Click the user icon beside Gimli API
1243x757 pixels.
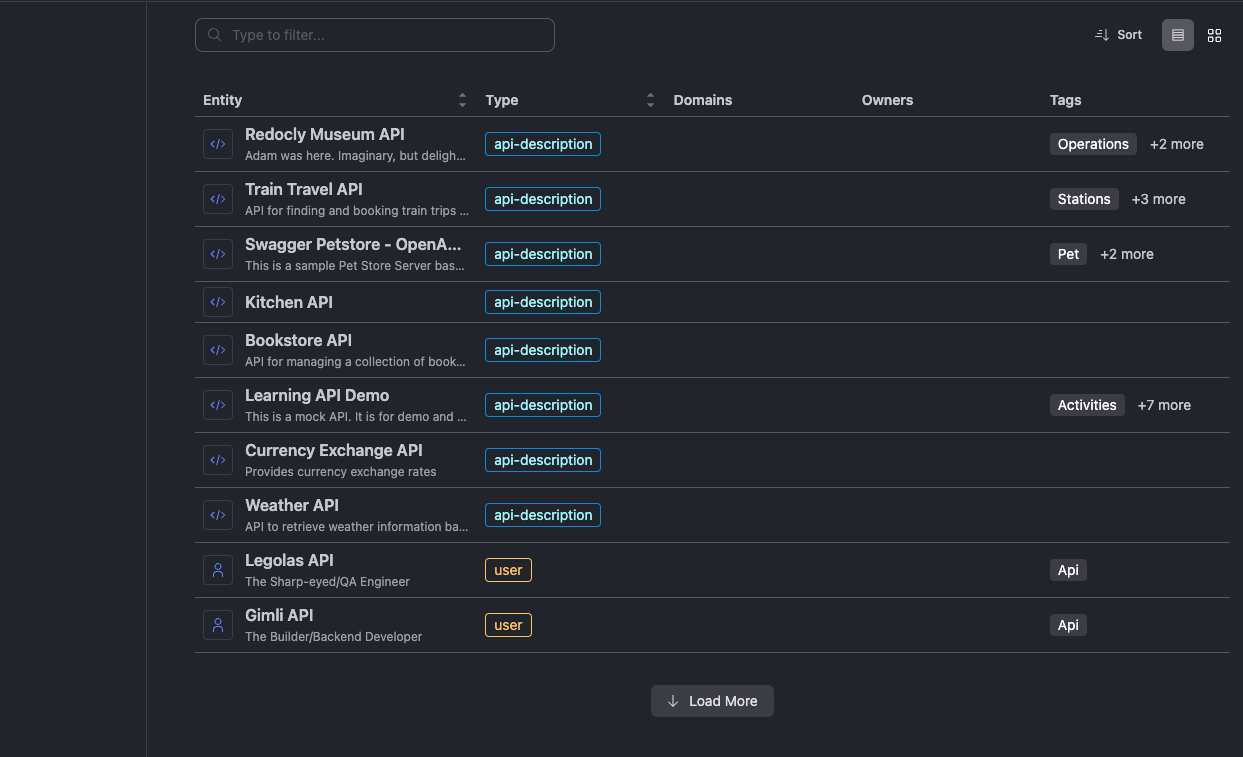click(x=218, y=625)
